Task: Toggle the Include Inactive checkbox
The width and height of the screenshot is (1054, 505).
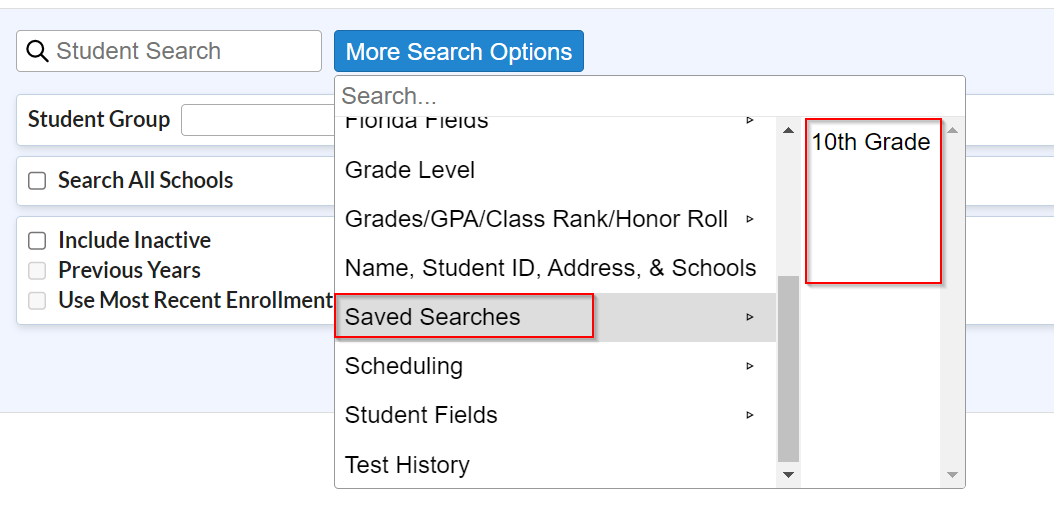Action: pyautogui.click(x=37, y=241)
